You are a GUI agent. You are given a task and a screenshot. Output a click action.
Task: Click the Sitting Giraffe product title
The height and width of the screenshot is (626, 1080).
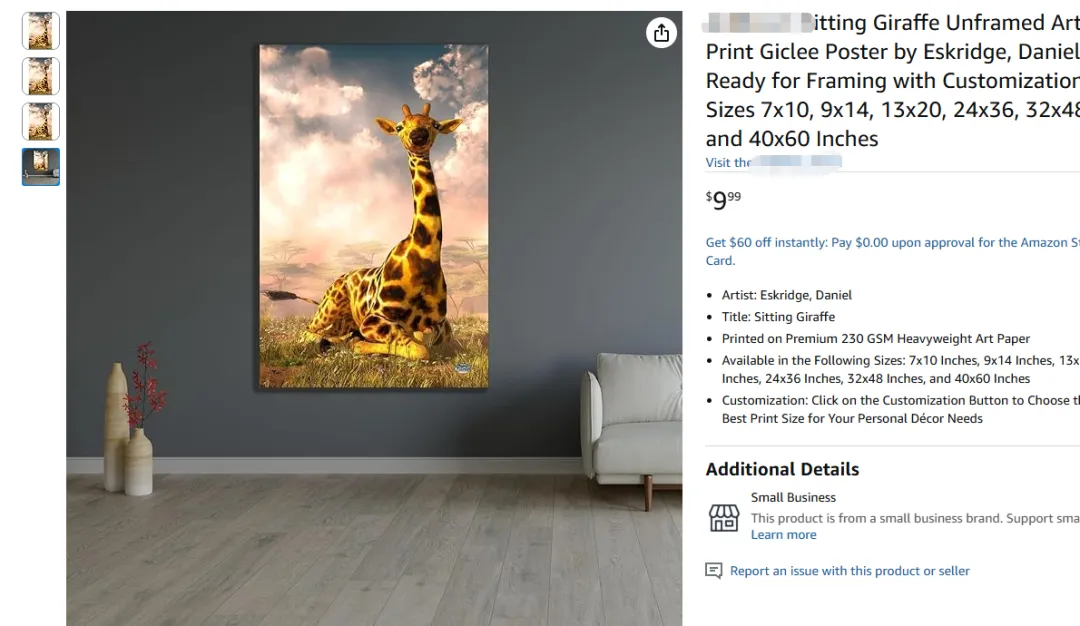point(893,81)
